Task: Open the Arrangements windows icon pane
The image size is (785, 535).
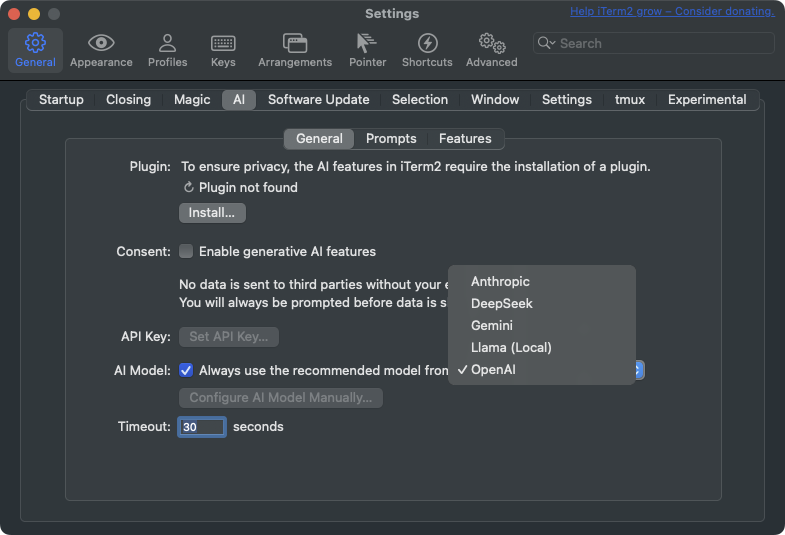Action: tap(295, 43)
